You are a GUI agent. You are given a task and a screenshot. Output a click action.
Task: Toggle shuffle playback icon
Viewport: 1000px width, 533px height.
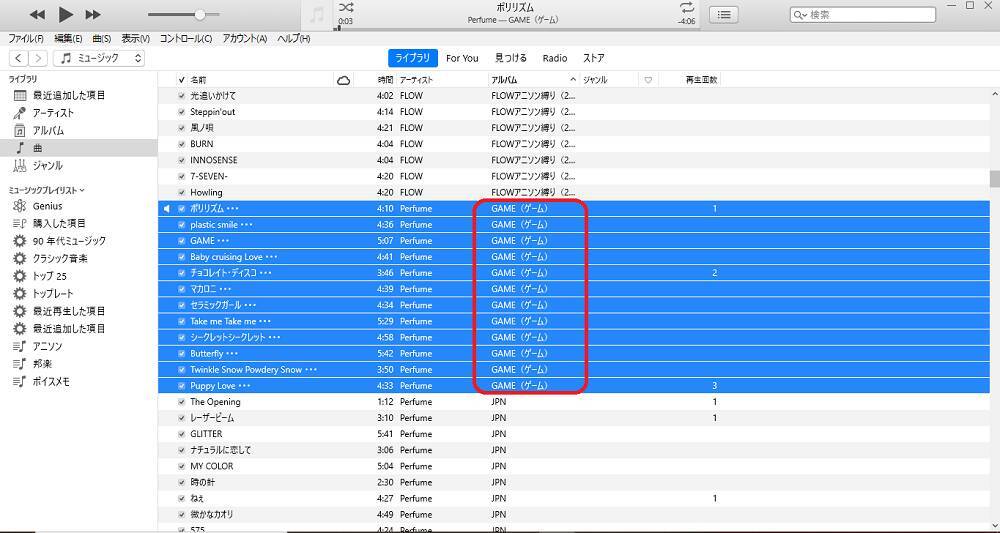346,8
